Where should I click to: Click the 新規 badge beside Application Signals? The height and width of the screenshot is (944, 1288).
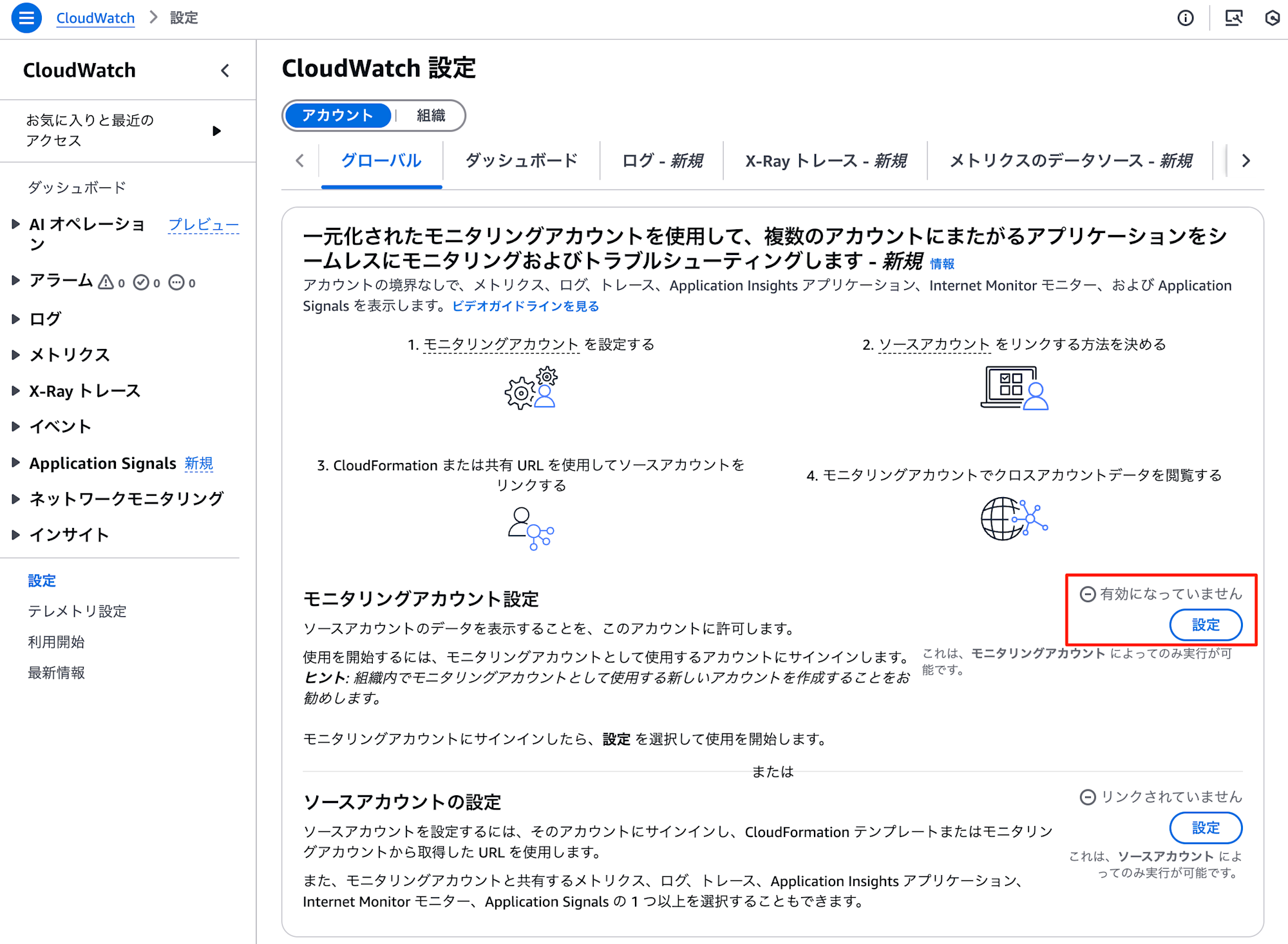click(199, 463)
